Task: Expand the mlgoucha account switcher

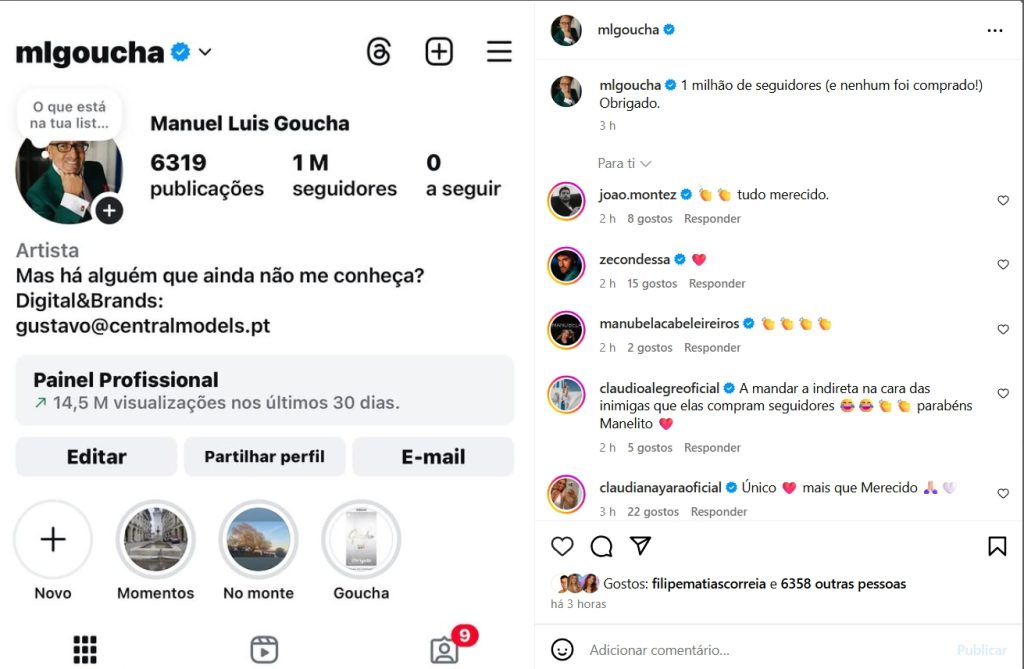Action: pyautogui.click(x=205, y=52)
